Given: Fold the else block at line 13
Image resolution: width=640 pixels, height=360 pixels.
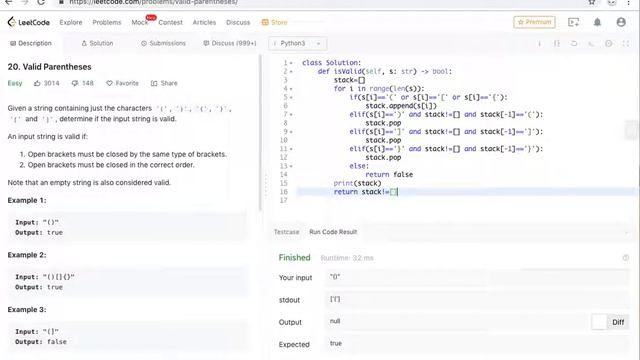Looking at the screenshot, I should click(x=291, y=166).
